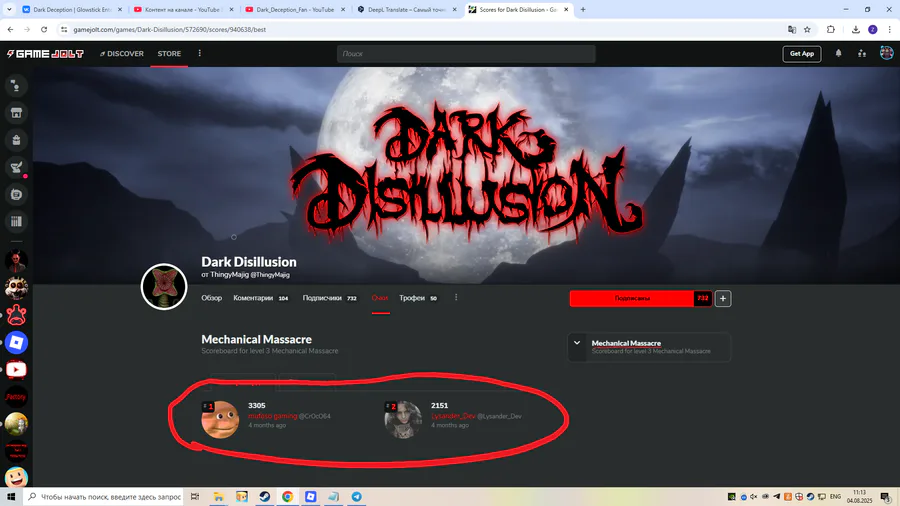Open the tab search dropdown arrow
The width and height of the screenshot is (900, 506).
[9, 10]
